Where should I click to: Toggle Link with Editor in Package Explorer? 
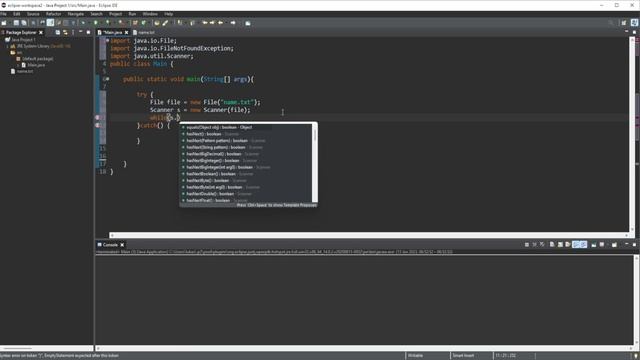coord(65,32)
